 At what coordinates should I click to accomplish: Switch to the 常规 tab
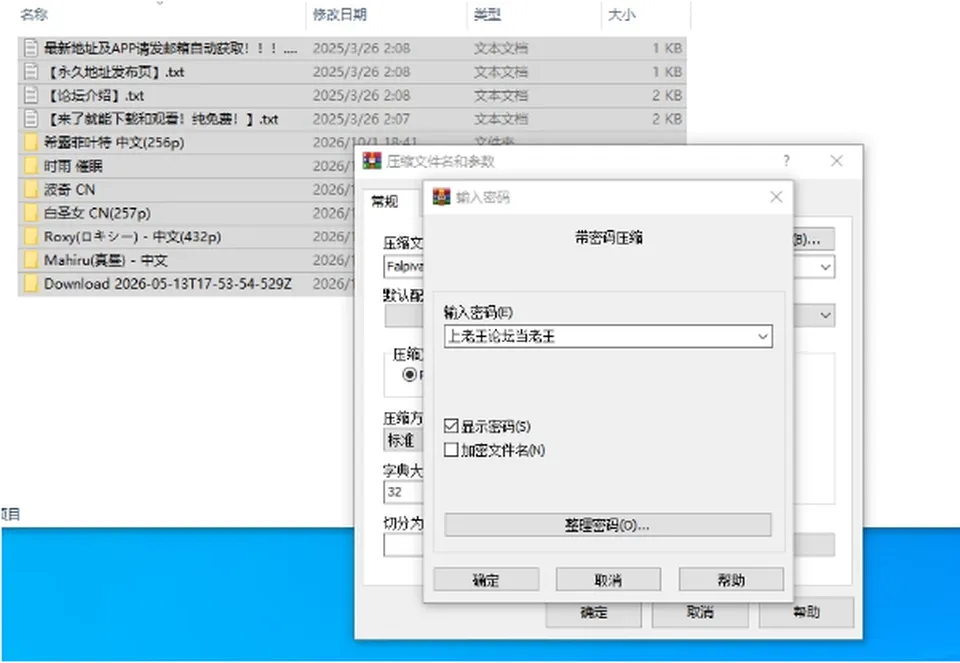(x=385, y=201)
